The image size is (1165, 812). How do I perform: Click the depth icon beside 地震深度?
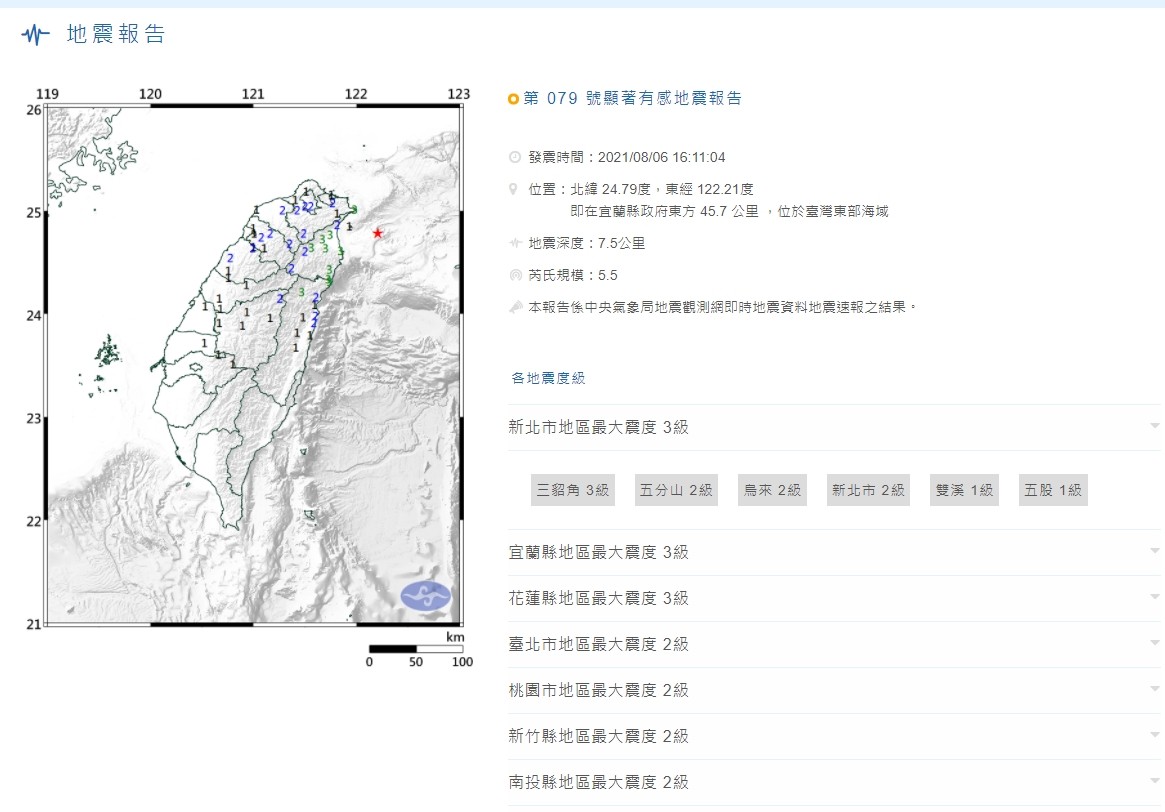[x=515, y=243]
